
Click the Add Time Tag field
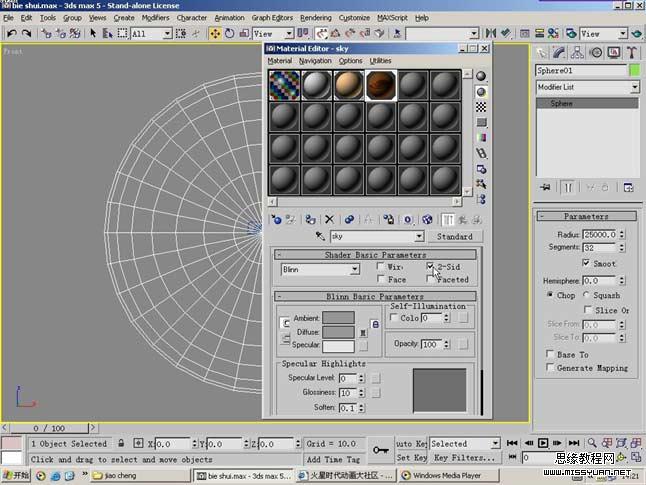pyautogui.click(x=333, y=459)
